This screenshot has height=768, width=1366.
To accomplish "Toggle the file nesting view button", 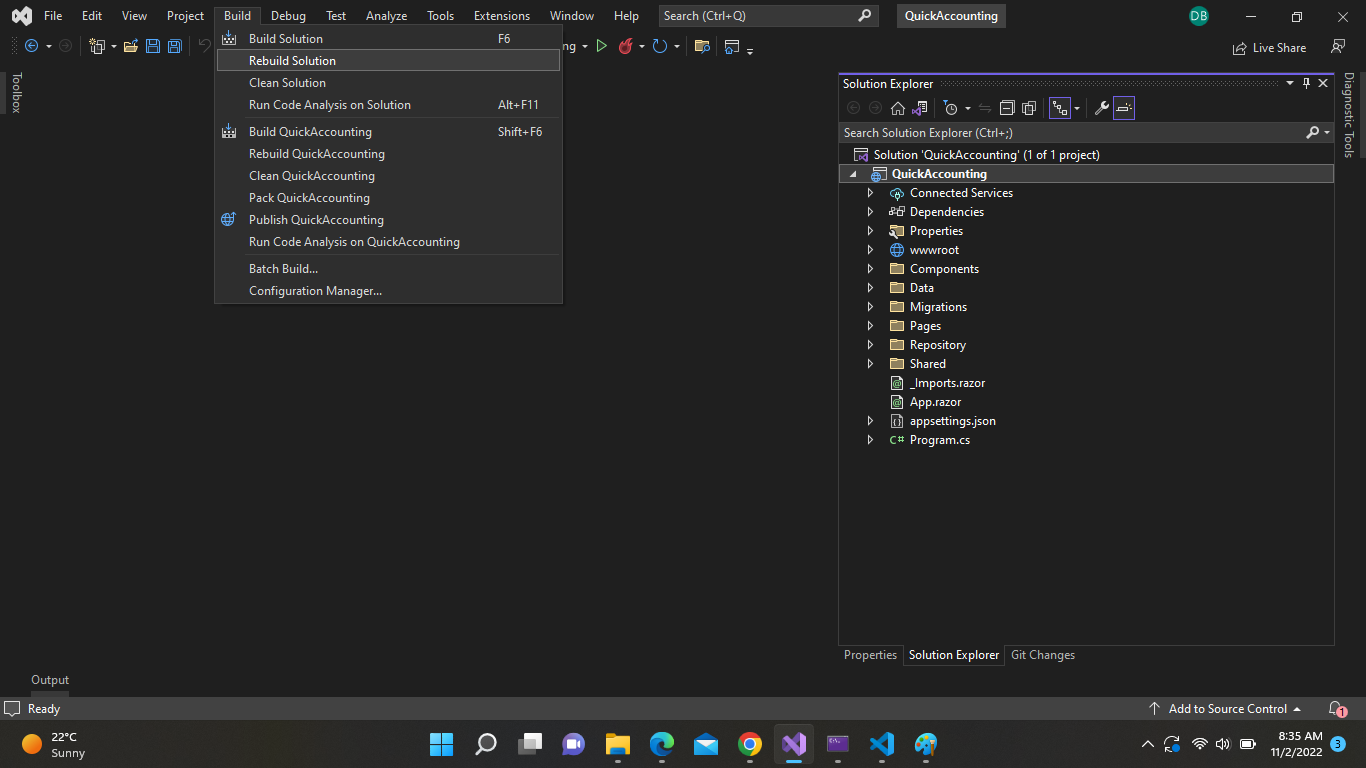I will point(1059,108).
